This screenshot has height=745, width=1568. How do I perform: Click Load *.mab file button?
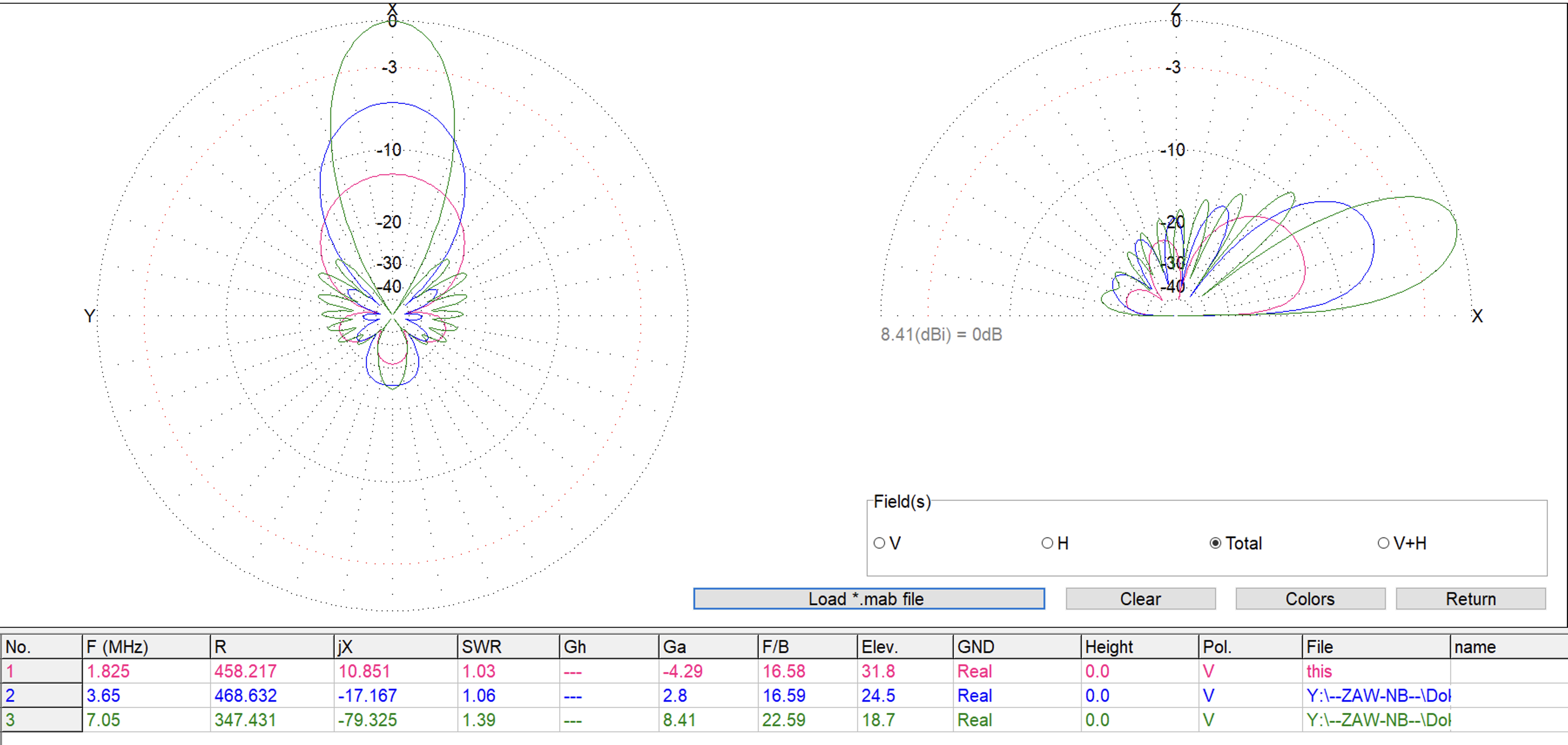pyautogui.click(x=868, y=599)
